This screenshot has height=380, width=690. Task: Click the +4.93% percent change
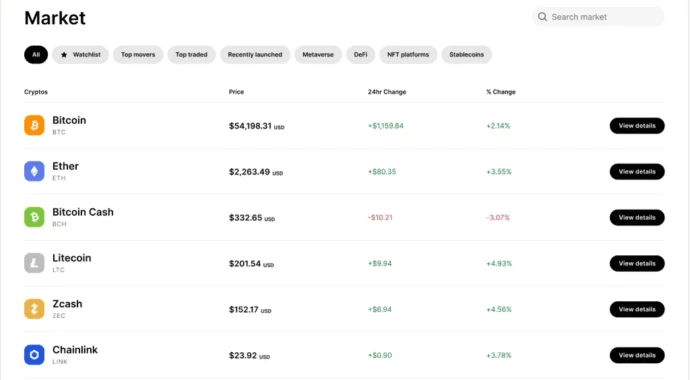pyautogui.click(x=499, y=263)
